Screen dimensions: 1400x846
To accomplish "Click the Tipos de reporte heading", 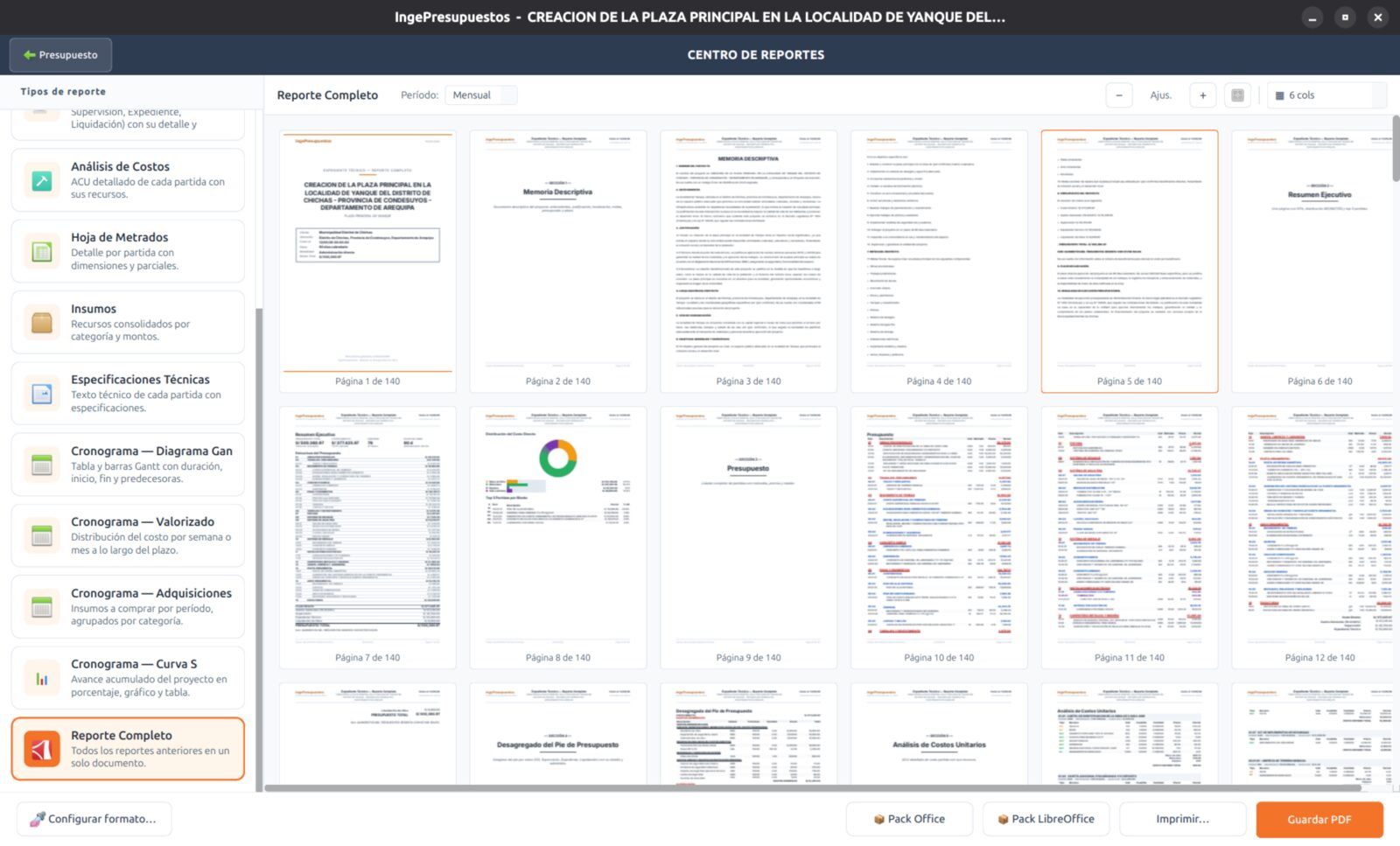I will 63,92.
